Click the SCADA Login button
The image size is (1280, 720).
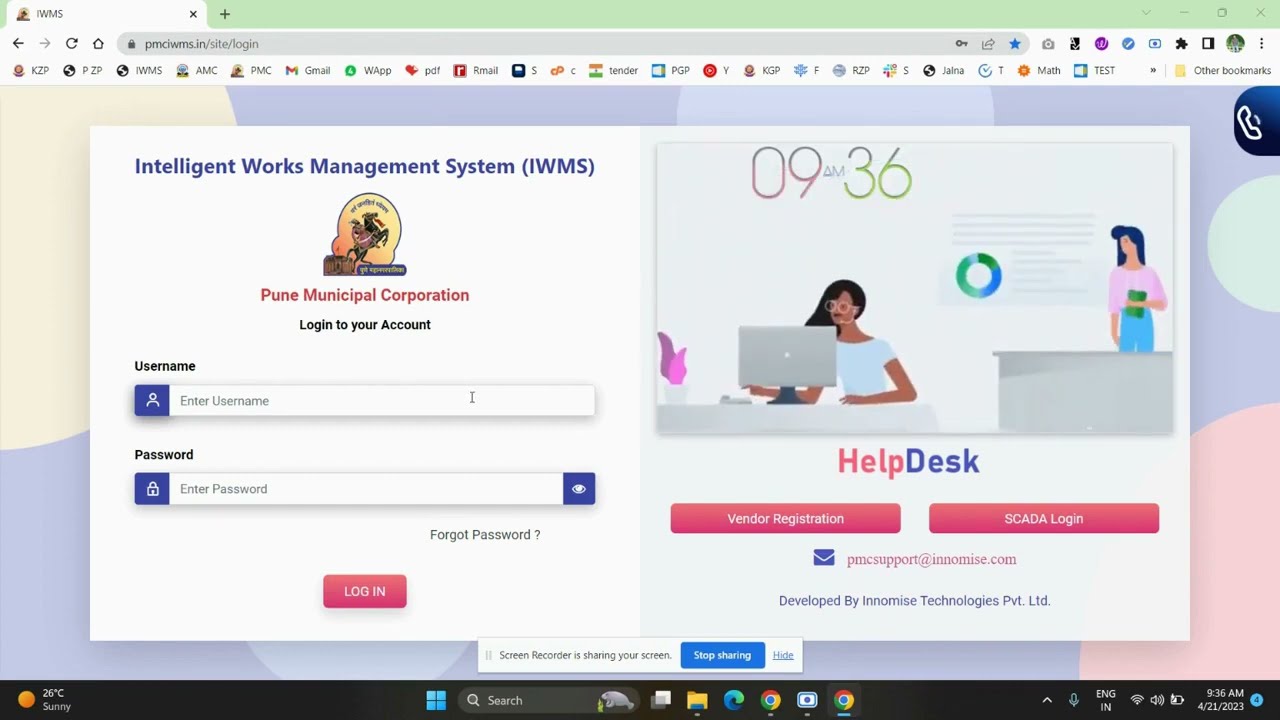click(1044, 518)
